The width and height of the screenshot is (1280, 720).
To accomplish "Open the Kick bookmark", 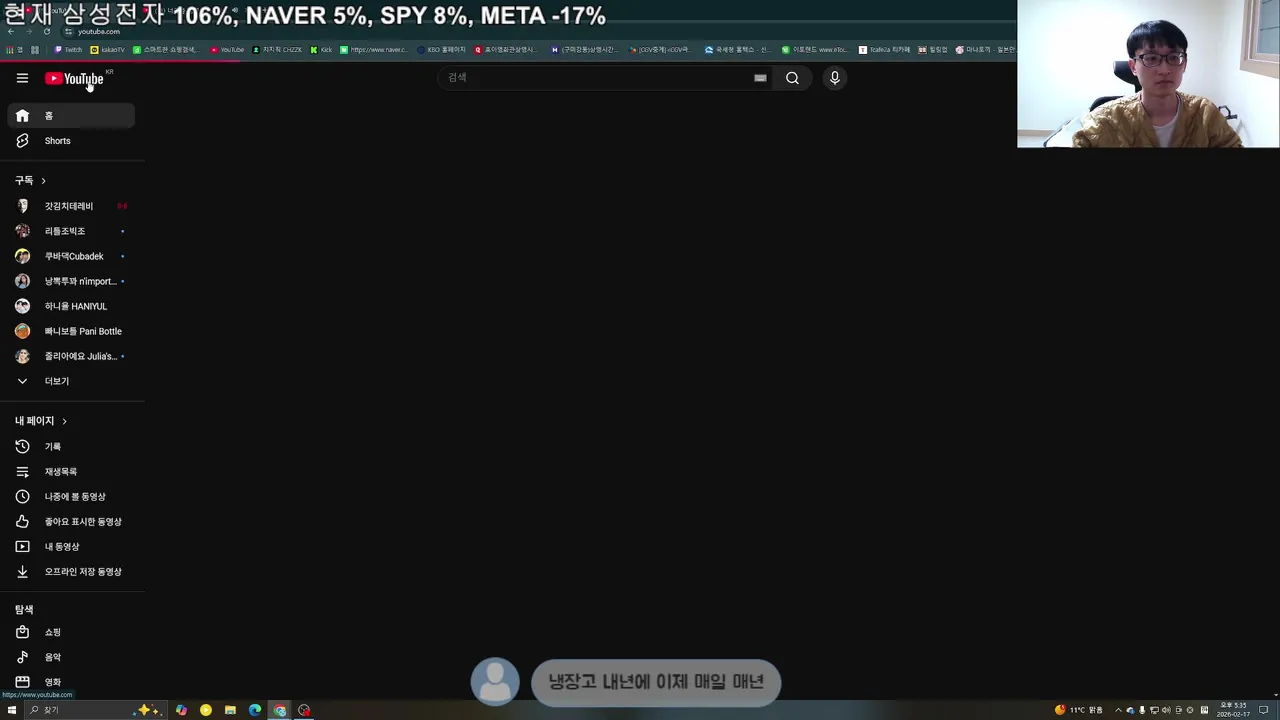I will [x=321, y=50].
